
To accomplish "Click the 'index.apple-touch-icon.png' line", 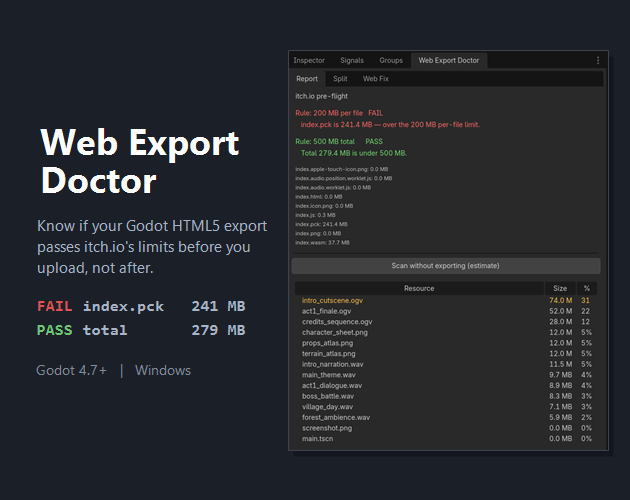I will pyautogui.click(x=342, y=169).
